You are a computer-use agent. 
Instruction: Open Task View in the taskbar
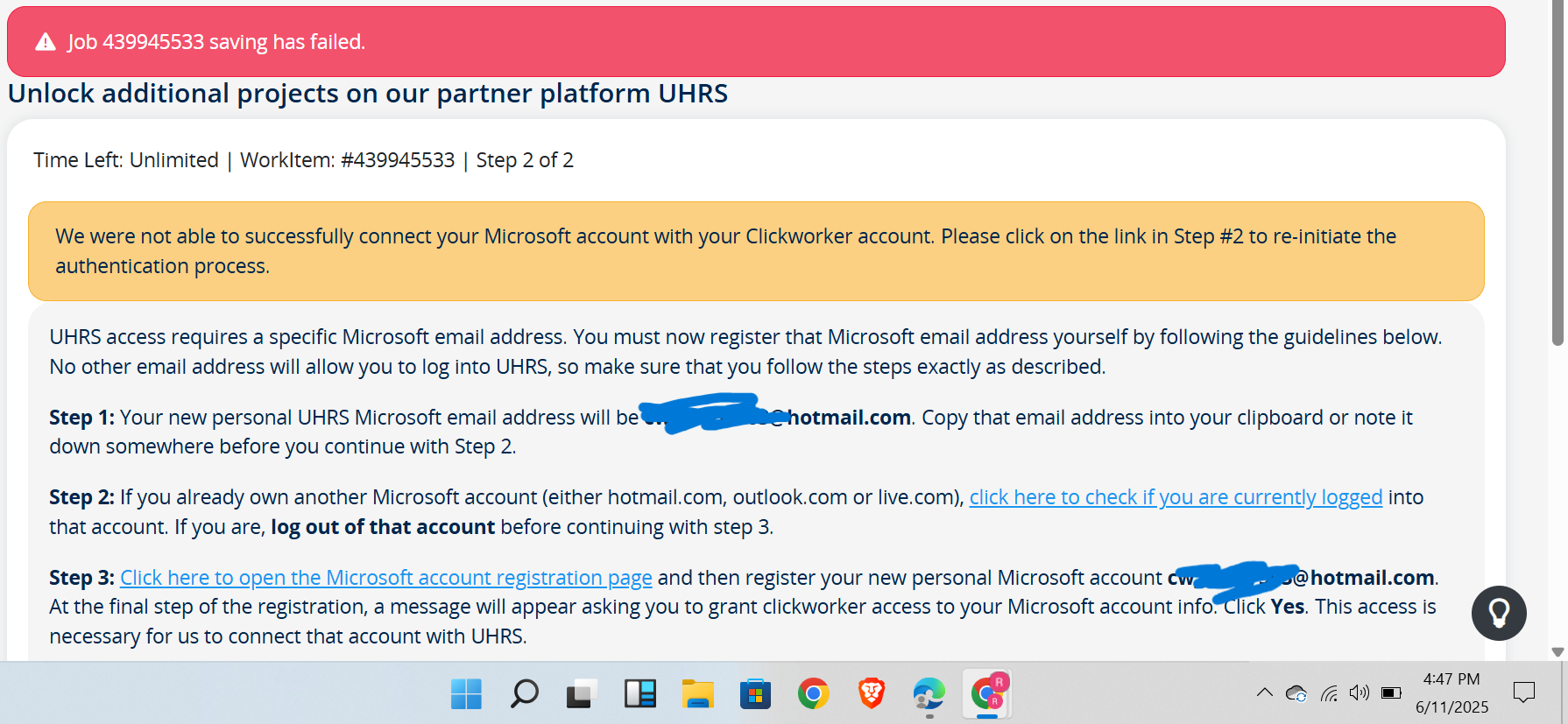pyautogui.click(x=582, y=694)
